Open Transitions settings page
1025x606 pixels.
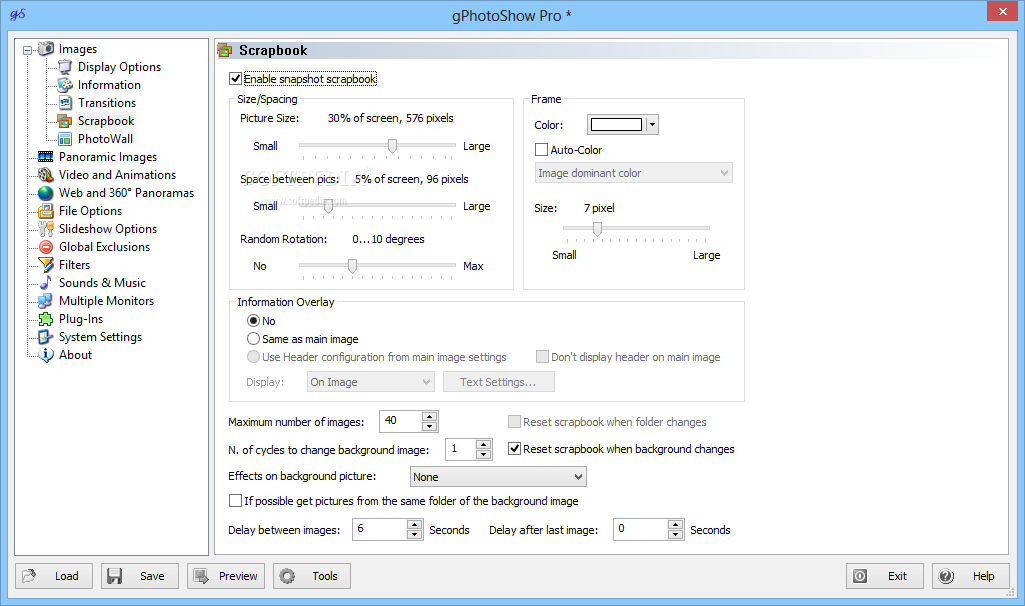[x=107, y=103]
